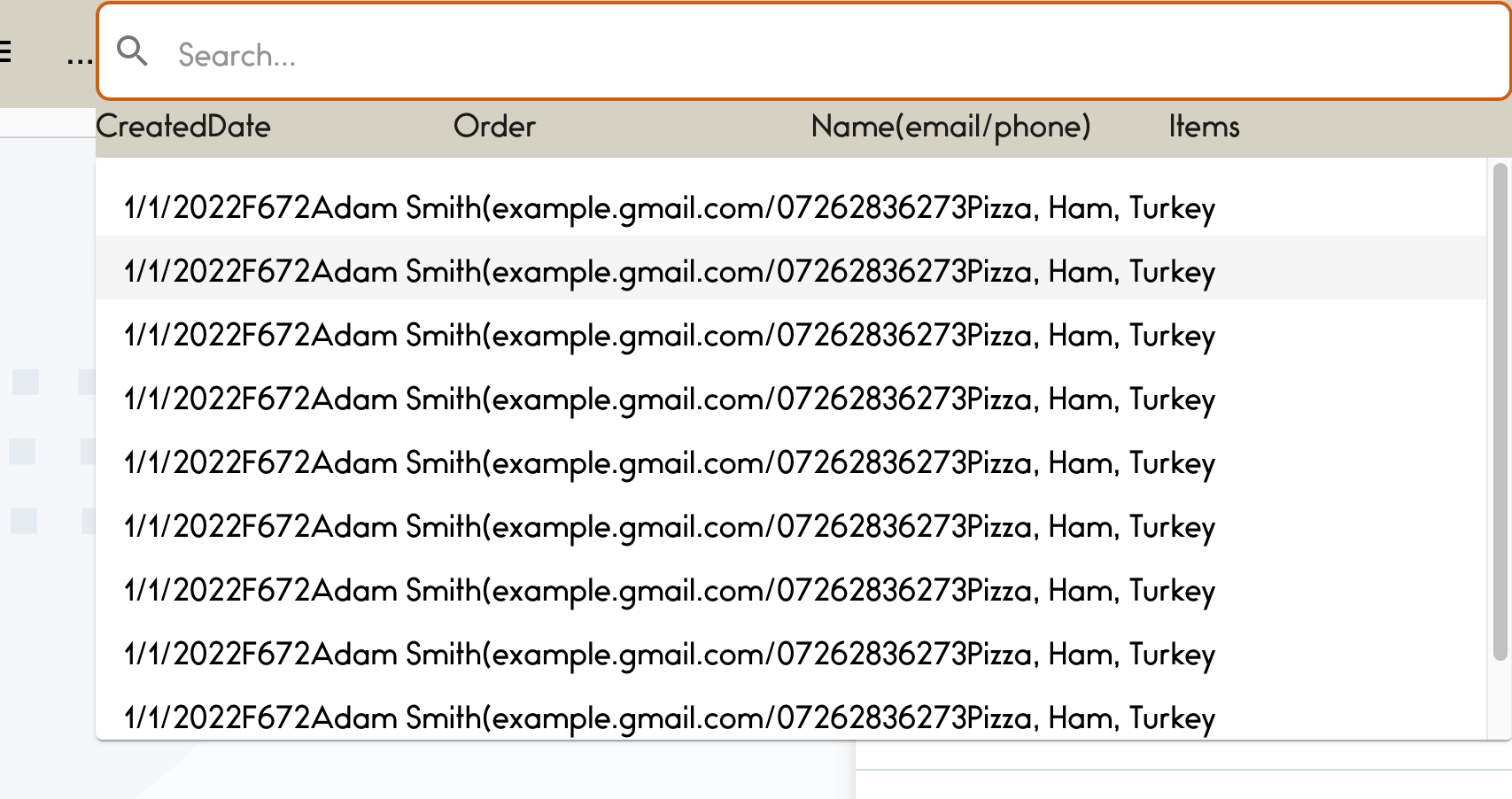Open the hamburger menu icon

point(4,51)
